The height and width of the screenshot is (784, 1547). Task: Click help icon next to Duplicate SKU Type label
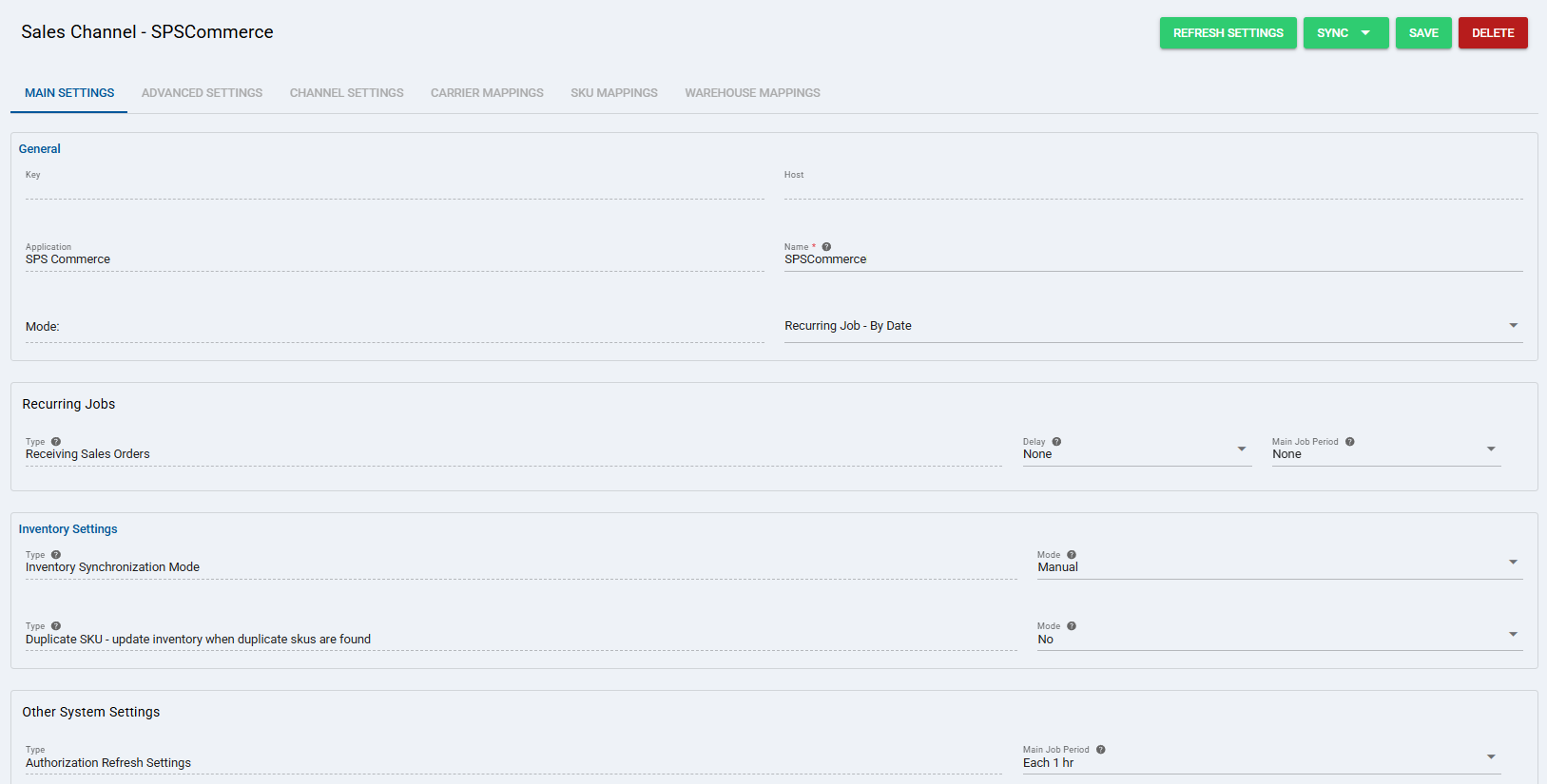tap(56, 626)
